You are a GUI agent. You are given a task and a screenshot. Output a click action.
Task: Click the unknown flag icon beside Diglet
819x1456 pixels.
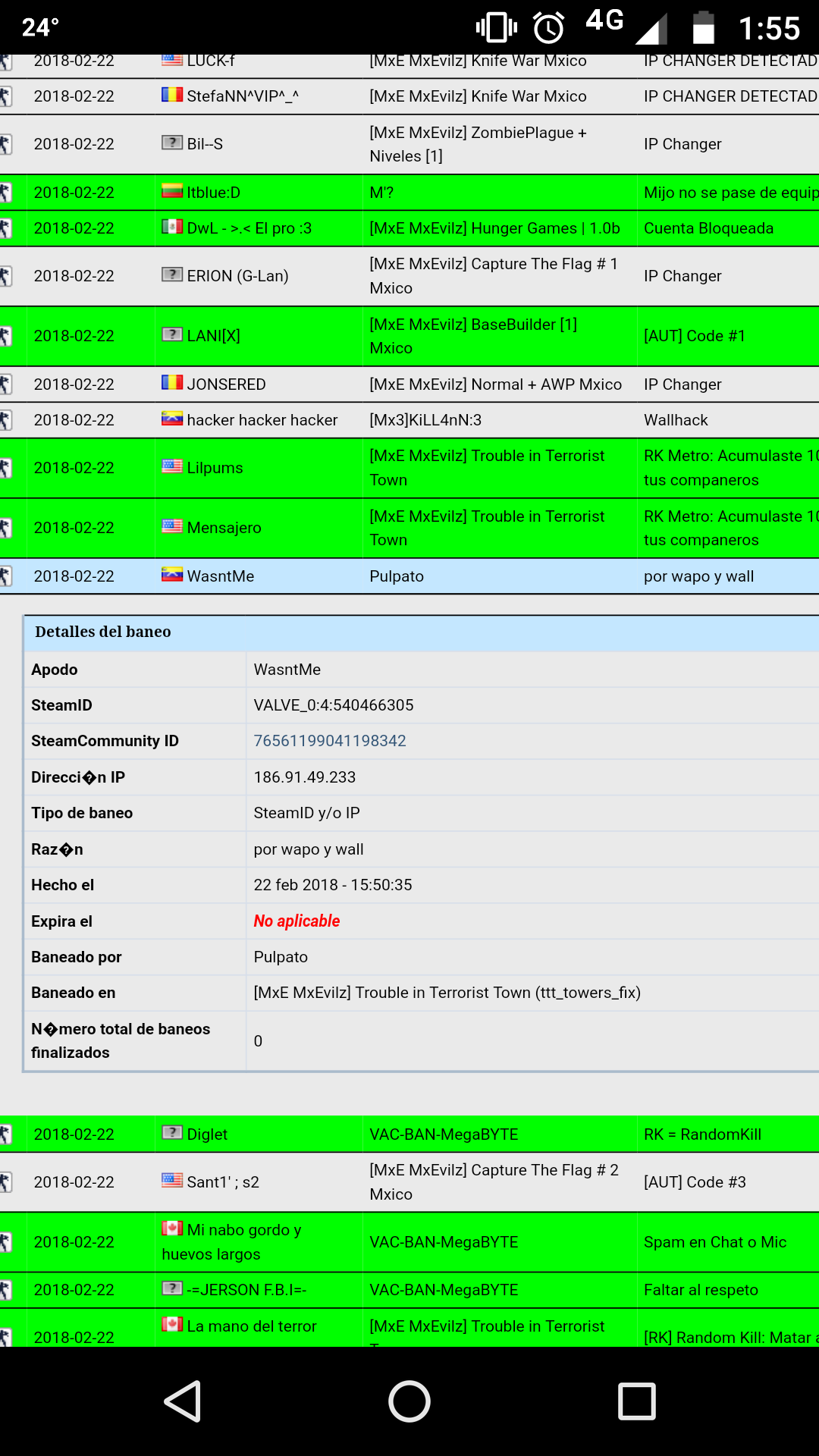[x=172, y=1133]
